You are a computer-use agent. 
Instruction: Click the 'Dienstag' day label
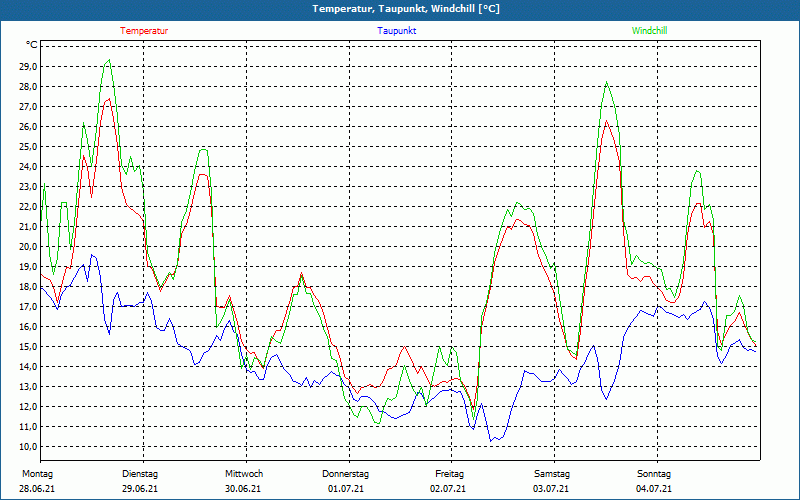[x=140, y=474]
